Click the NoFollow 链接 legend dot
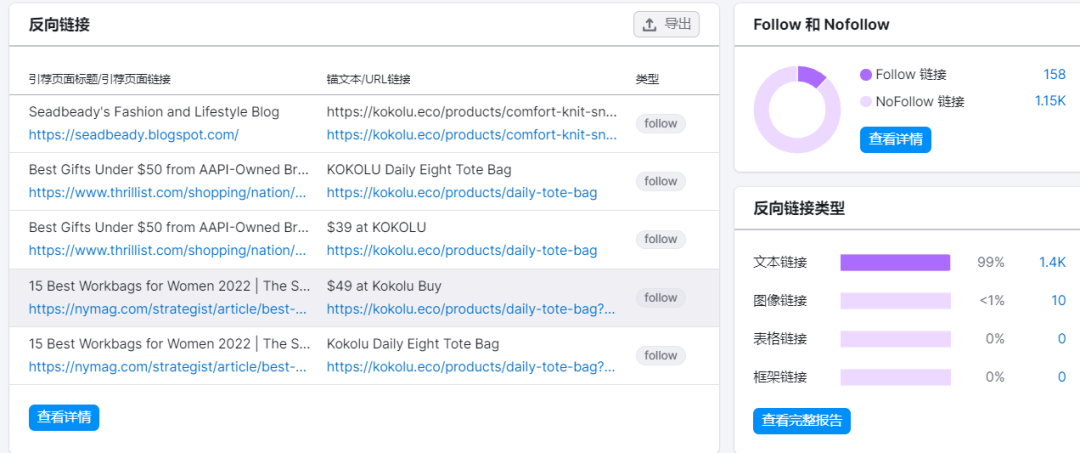The height and width of the screenshot is (453, 1080). click(865, 101)
